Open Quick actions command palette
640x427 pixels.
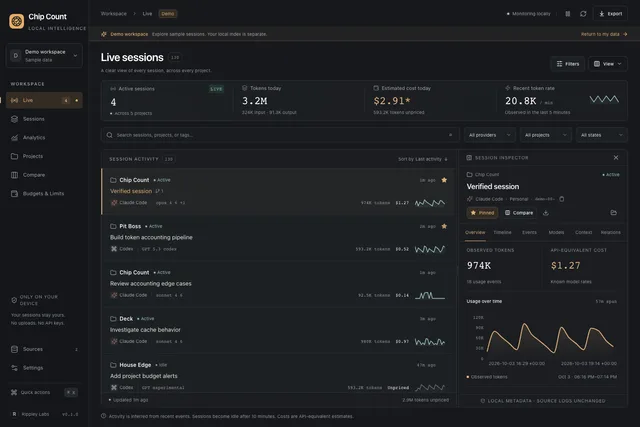(x=44, y=392)
